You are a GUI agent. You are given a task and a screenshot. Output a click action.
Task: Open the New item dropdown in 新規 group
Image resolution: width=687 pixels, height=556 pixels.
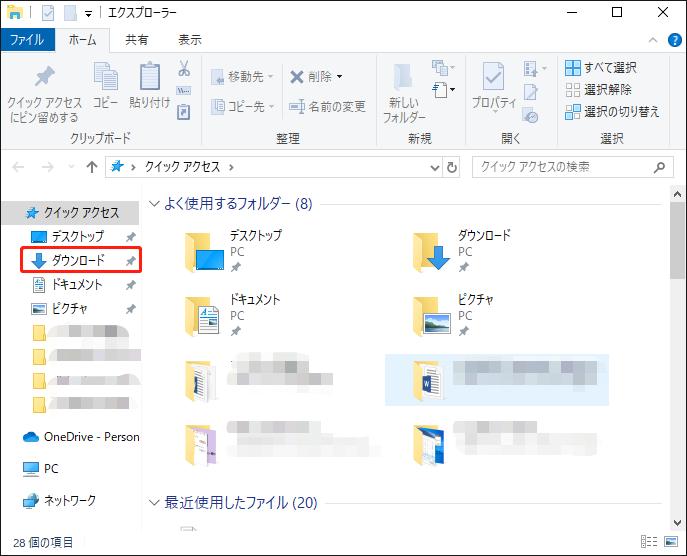pyautogui.click(x=443, y=68)
